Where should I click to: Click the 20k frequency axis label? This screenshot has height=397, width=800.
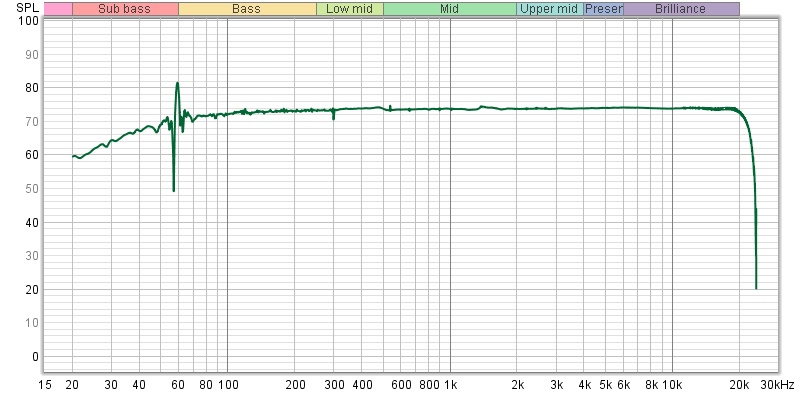[x=740, y=385]
